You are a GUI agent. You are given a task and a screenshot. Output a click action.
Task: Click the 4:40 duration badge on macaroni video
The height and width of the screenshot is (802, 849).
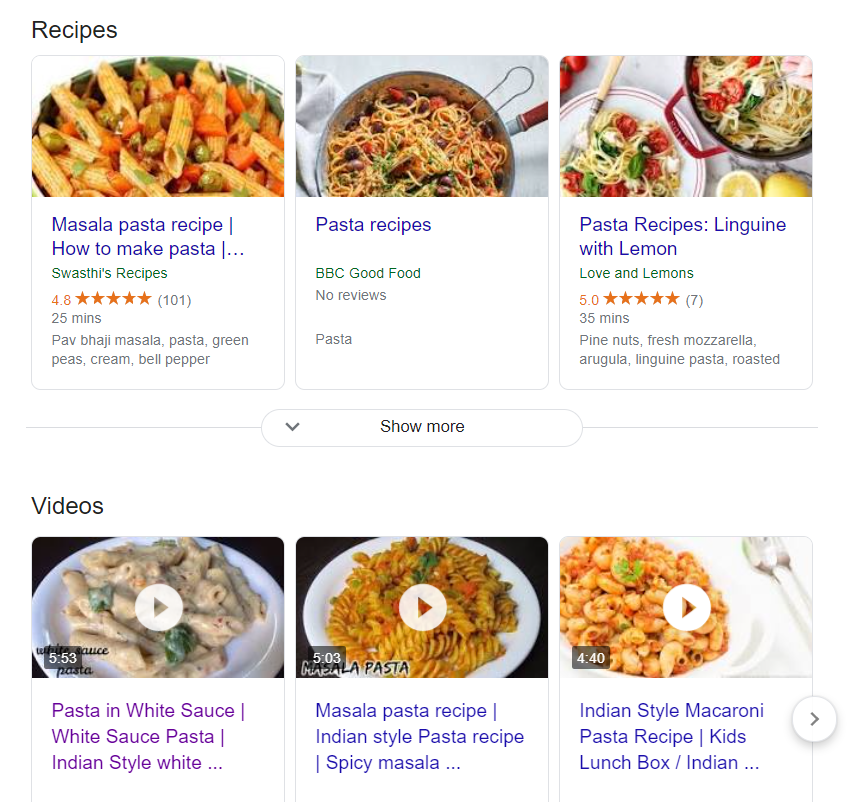591,658
